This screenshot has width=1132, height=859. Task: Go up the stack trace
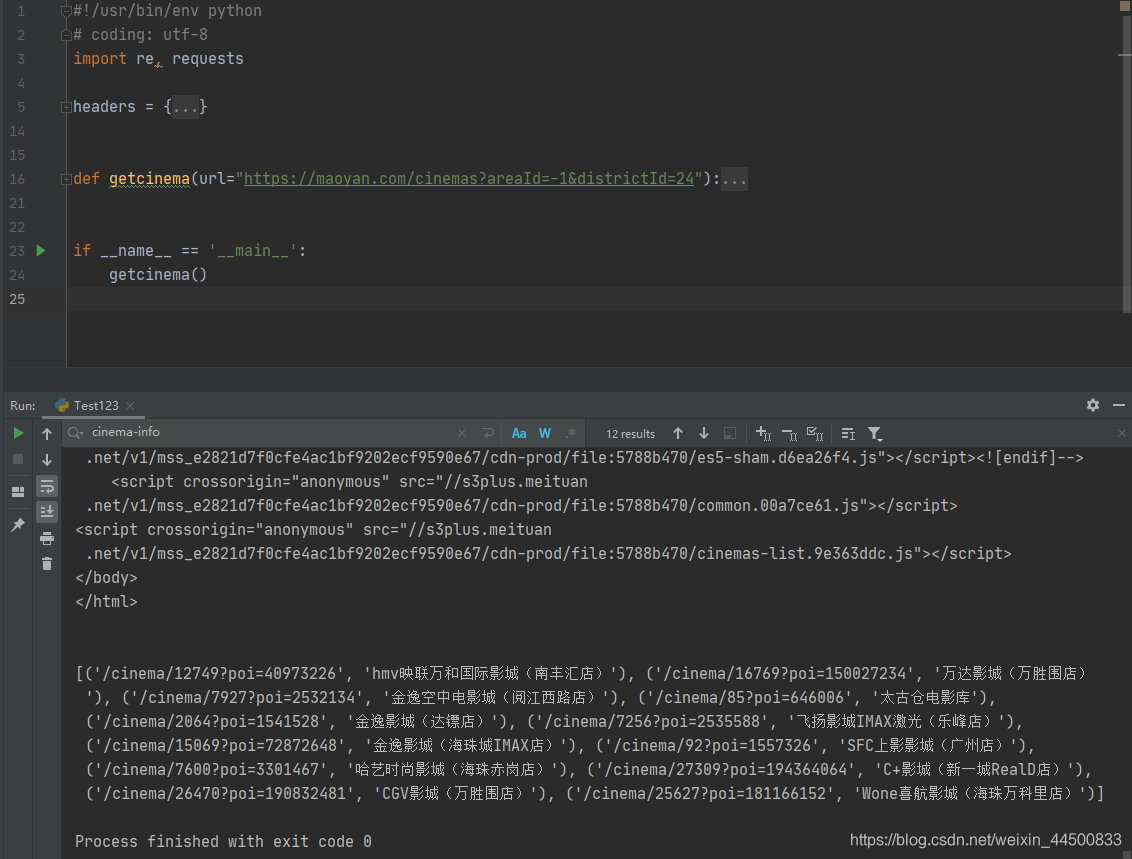coord(47,433)
